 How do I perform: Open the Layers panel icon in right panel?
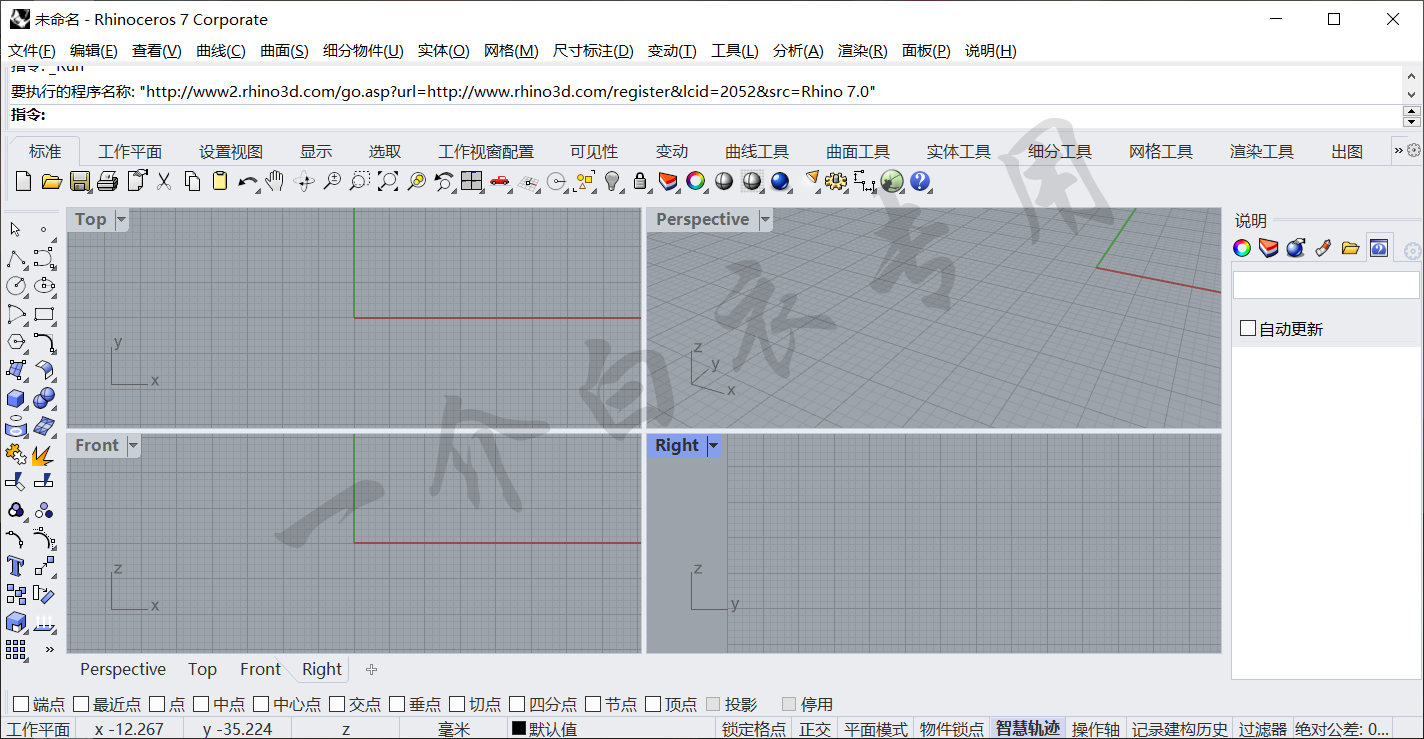[1269, 248]
